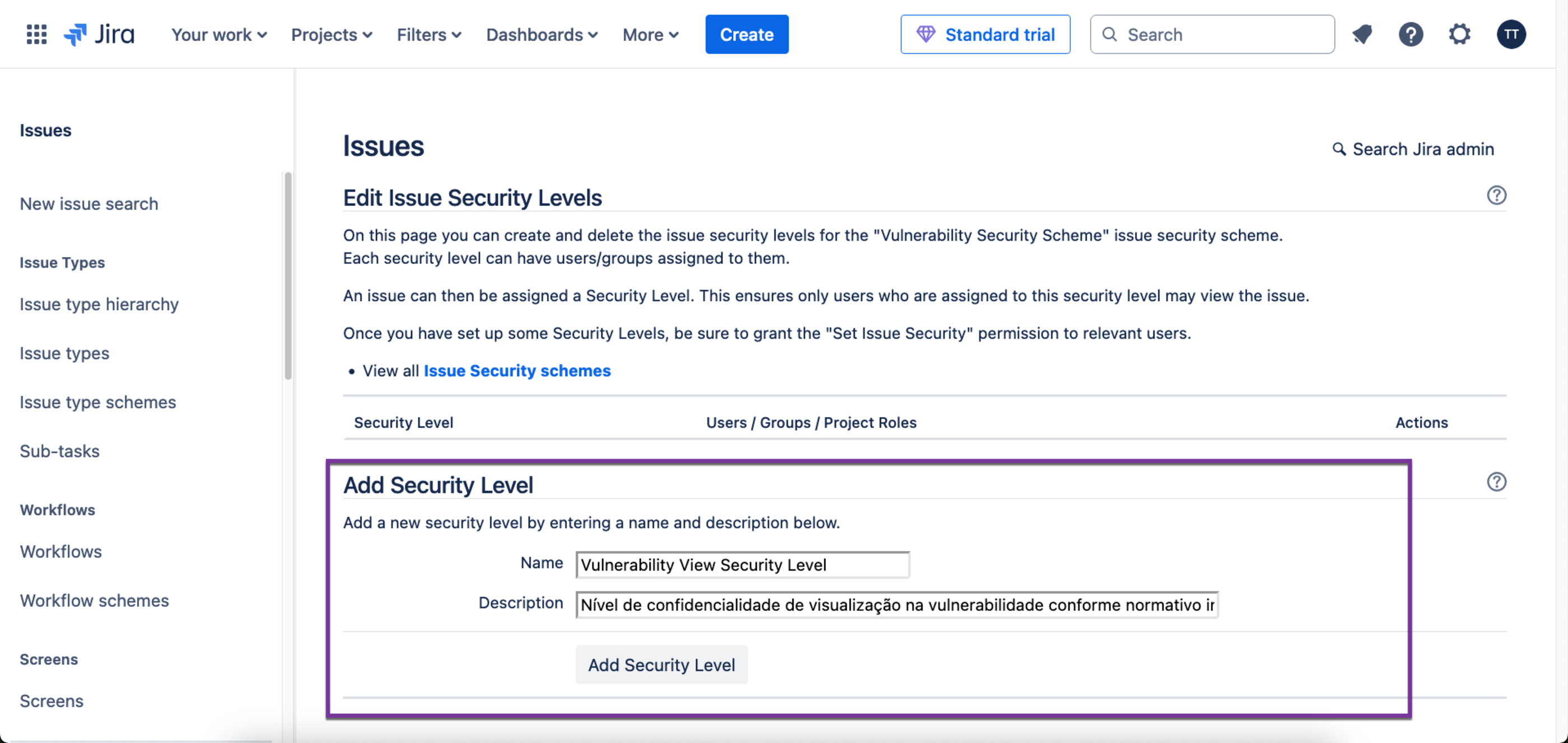Image resolution: width=1568 pixels, height=743 pixels.
Task: Click the Search Jira admin magnifier
Action: click(x=1338, y=149)
